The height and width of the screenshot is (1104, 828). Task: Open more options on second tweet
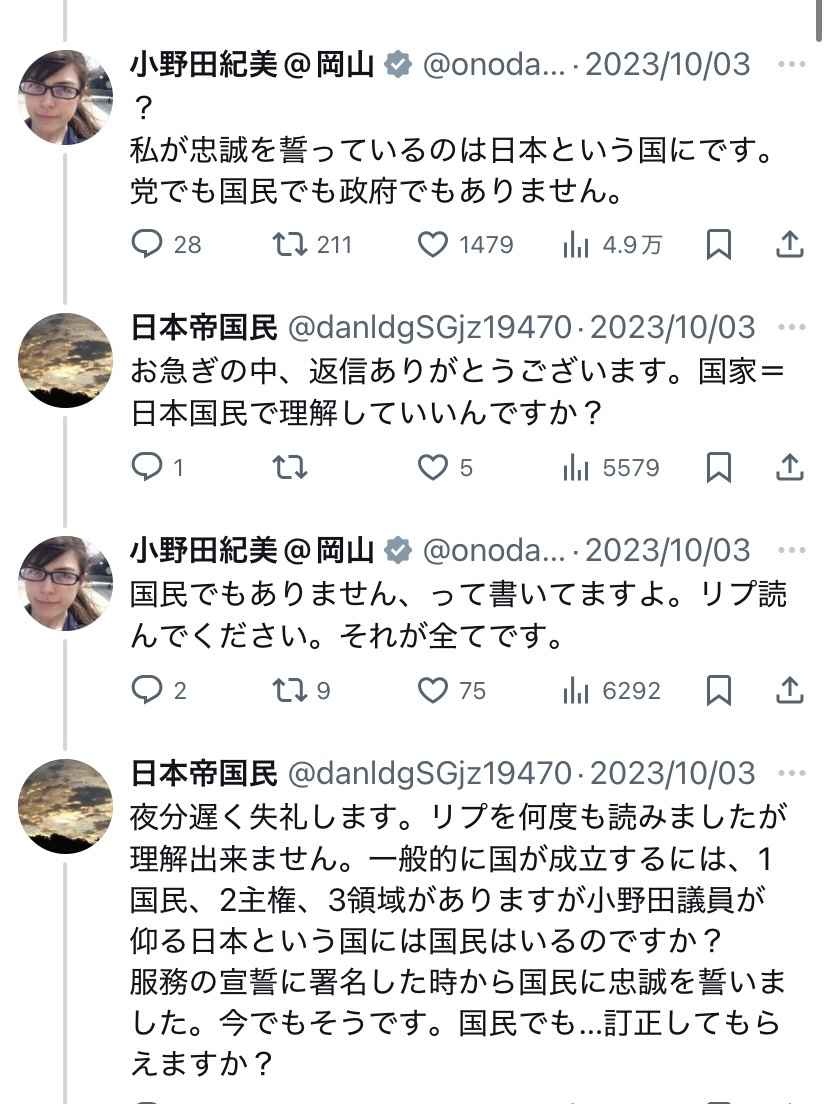[x=791, y=327]
